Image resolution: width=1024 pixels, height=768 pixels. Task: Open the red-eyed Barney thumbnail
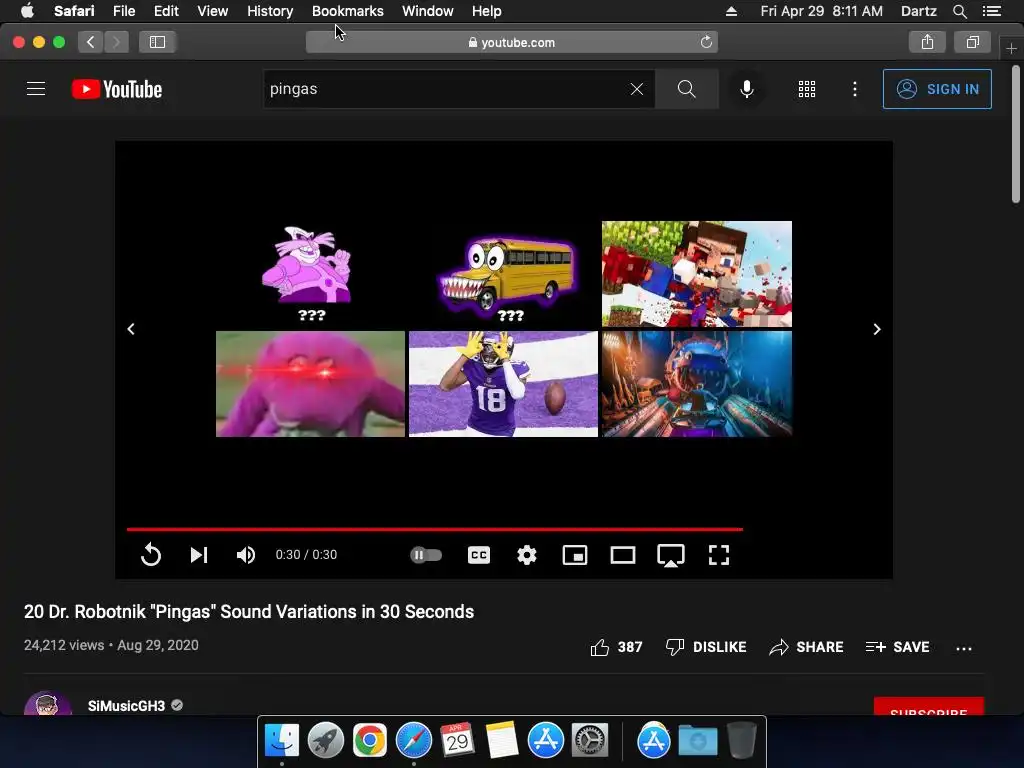click(310, 383)
